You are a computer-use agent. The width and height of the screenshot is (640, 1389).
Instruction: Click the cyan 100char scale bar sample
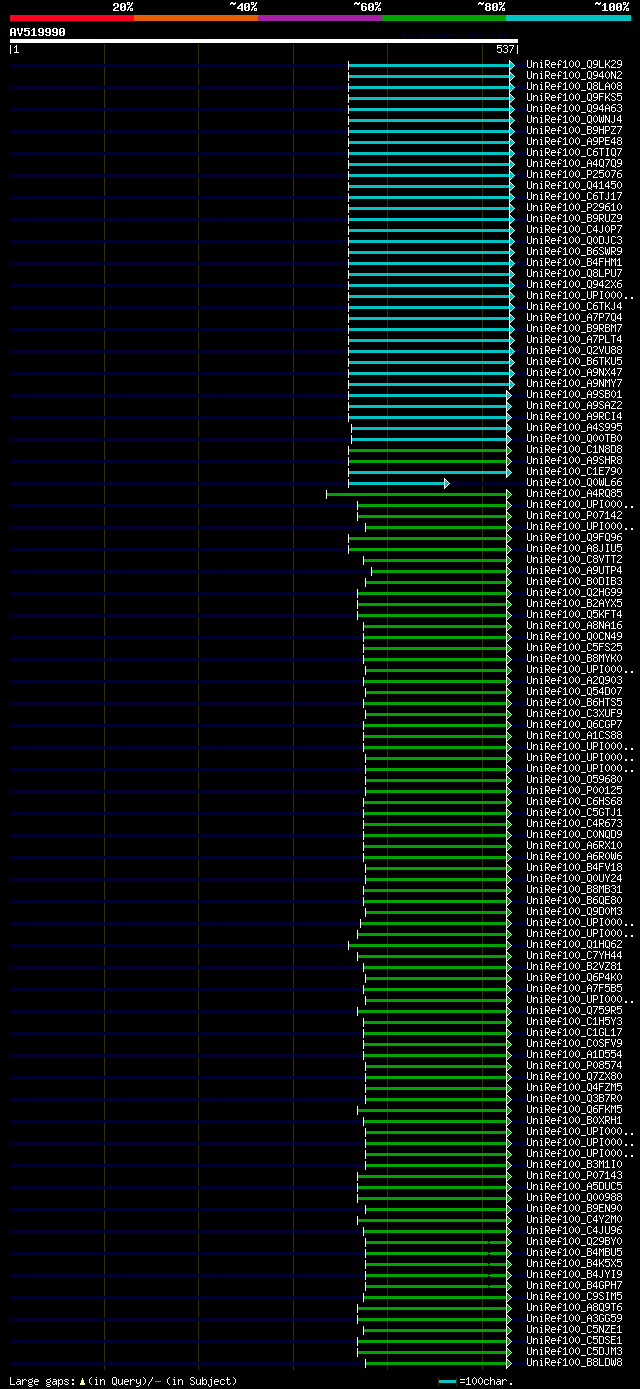click(447, 1381)
